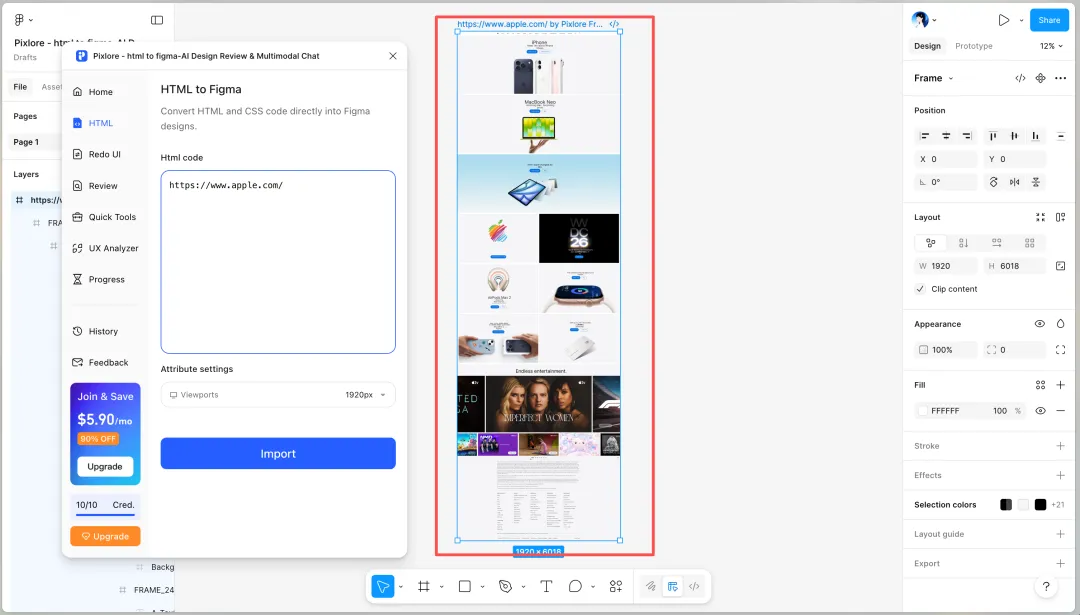Expand Frame tool options arrow
The image size is (1080, 615).
click(x=442, y=587)
